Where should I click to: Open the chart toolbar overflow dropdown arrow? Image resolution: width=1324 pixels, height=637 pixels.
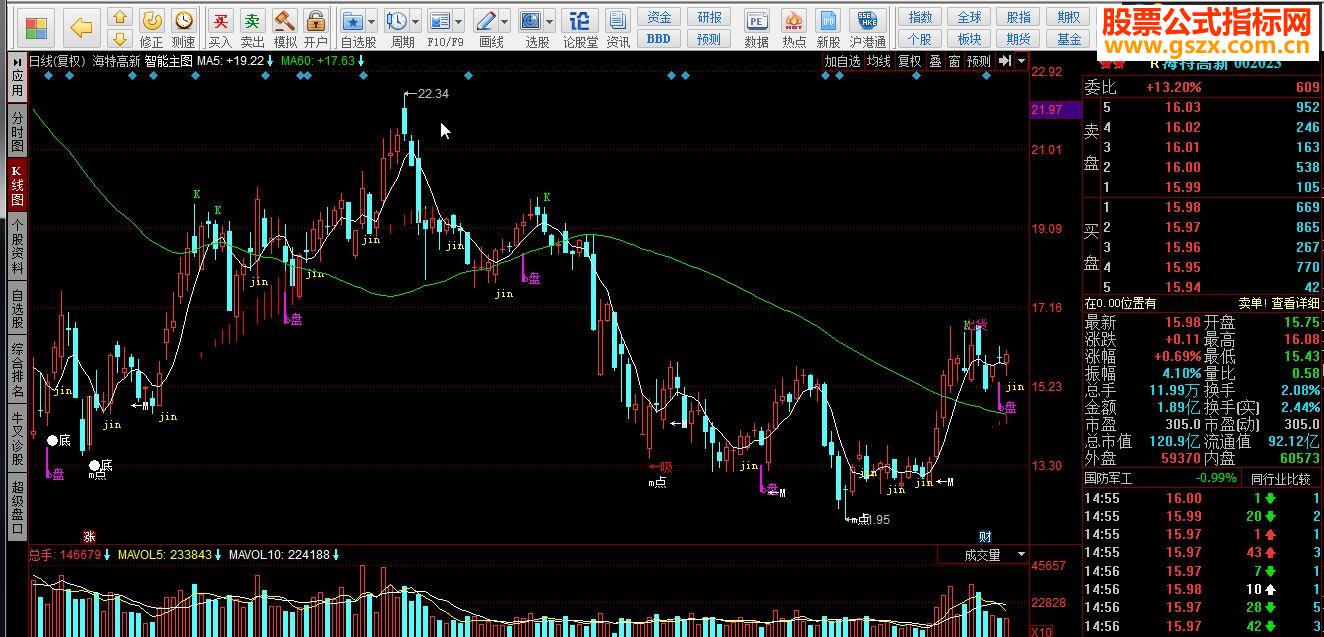pos(1021,61)
